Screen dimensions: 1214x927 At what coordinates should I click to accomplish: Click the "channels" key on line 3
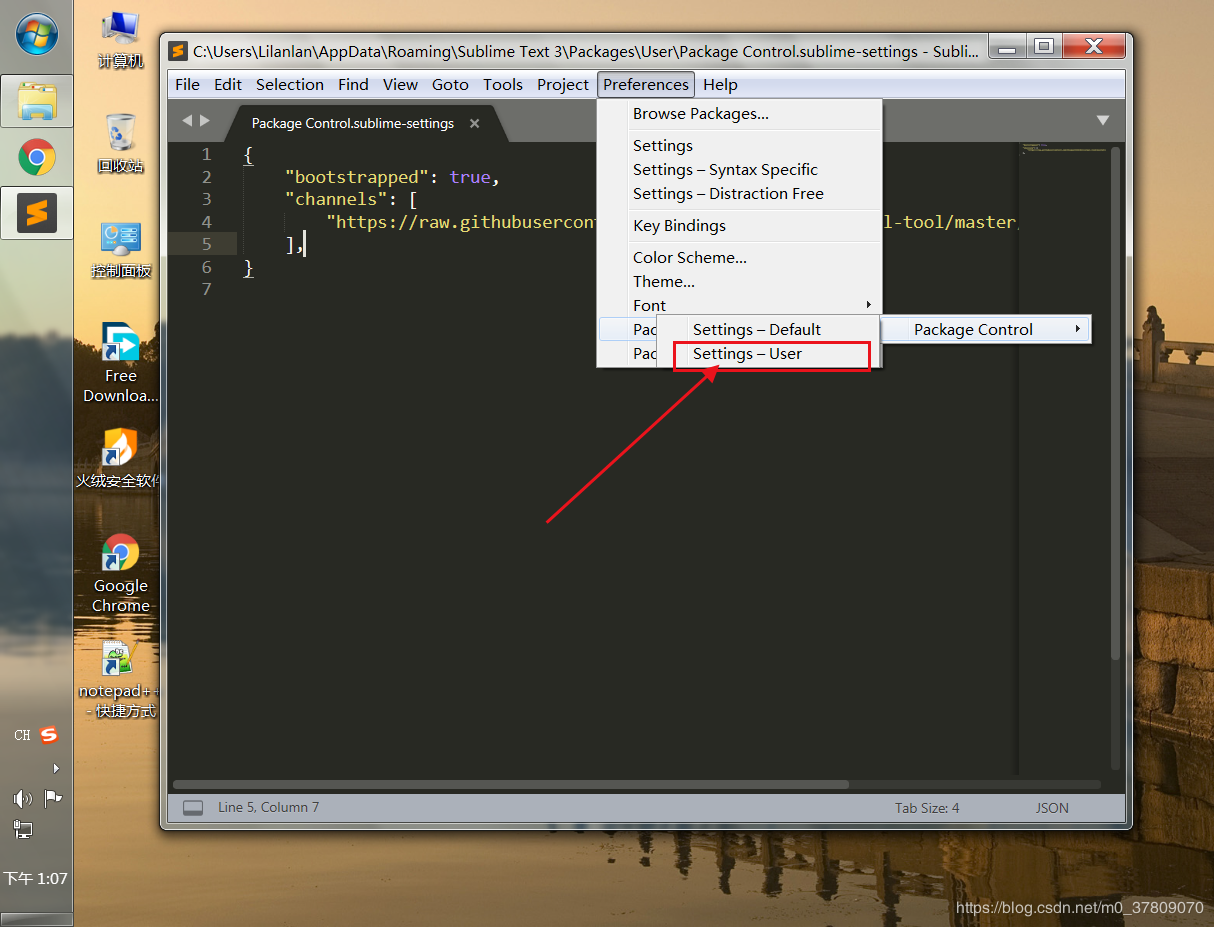(336, 199)
